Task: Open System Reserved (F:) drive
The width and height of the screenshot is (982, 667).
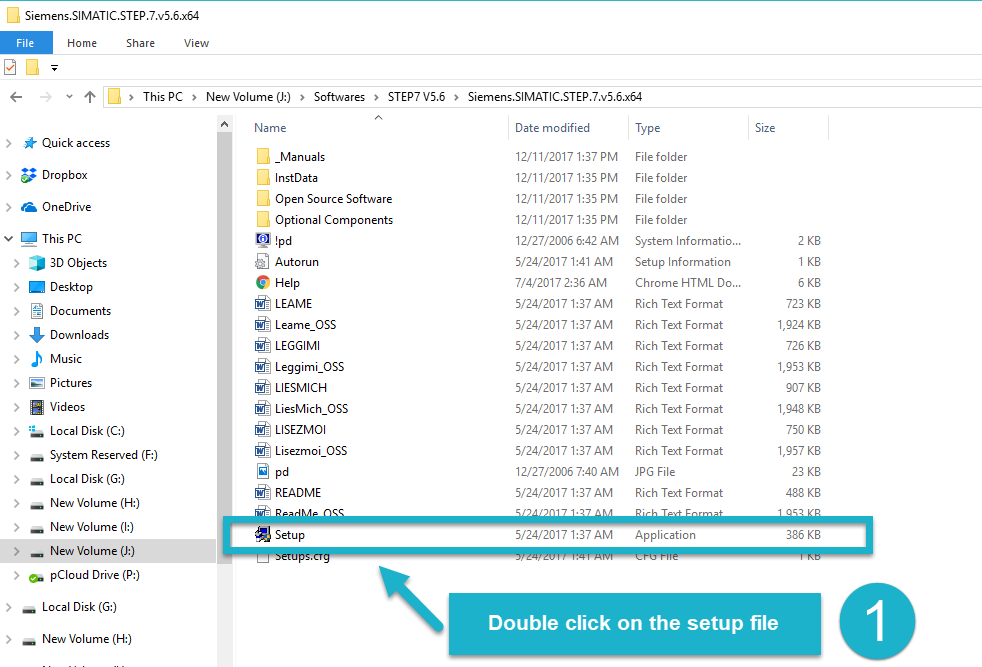Action: pyautogui.click(x=103, y=455)
